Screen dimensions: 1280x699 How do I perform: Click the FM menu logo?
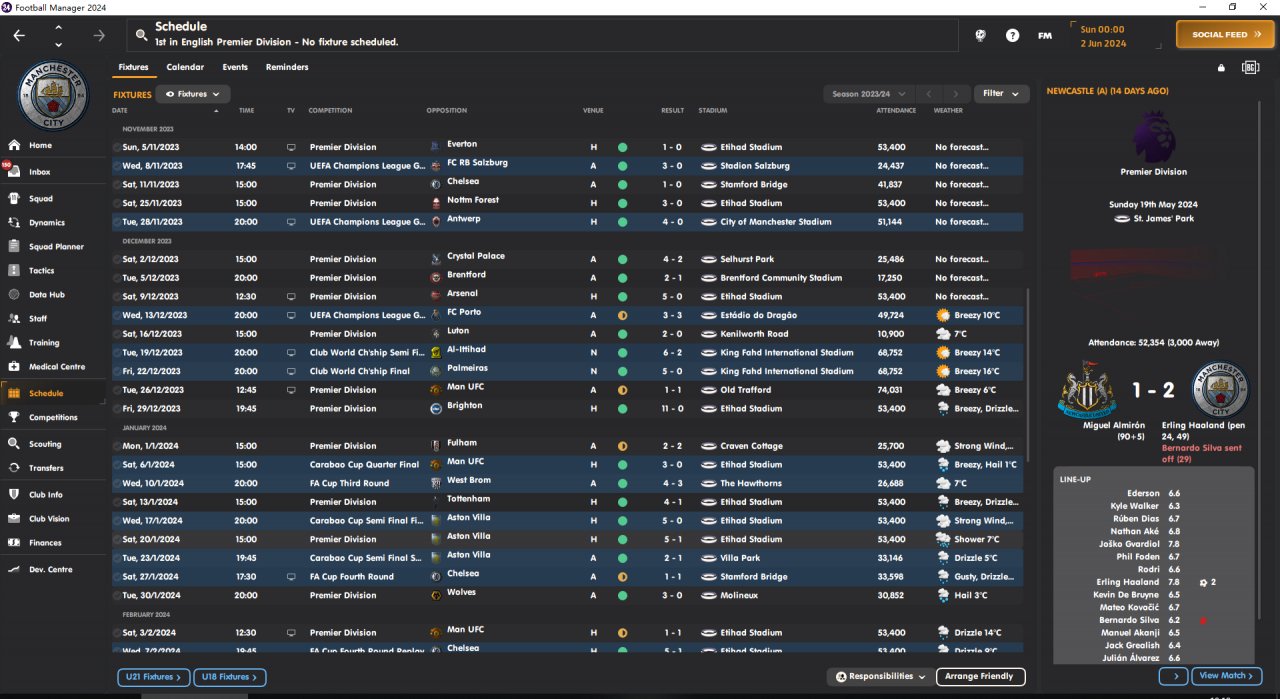1045,35
